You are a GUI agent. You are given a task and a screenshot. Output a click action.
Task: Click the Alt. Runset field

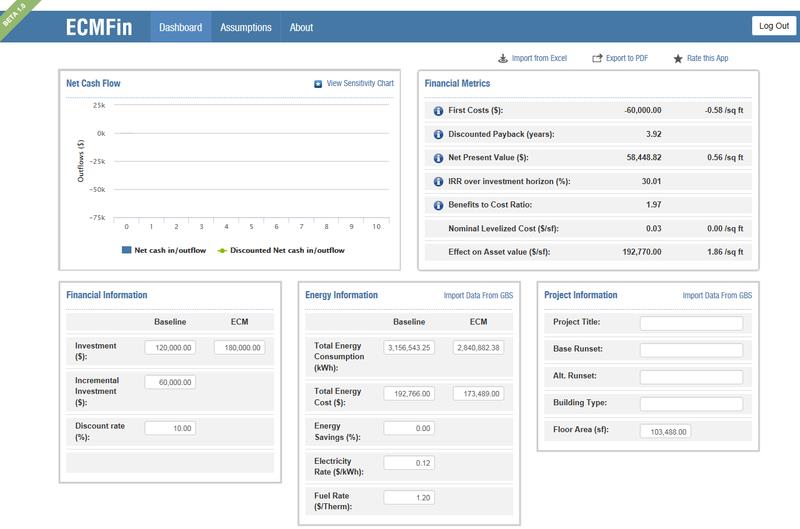691,377
